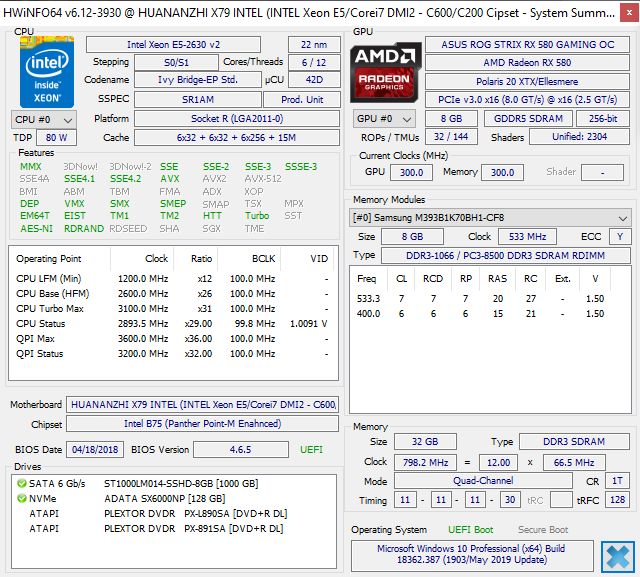
Task: Click the GPU memory clock 300.0 field
Action: pos(502,173)
